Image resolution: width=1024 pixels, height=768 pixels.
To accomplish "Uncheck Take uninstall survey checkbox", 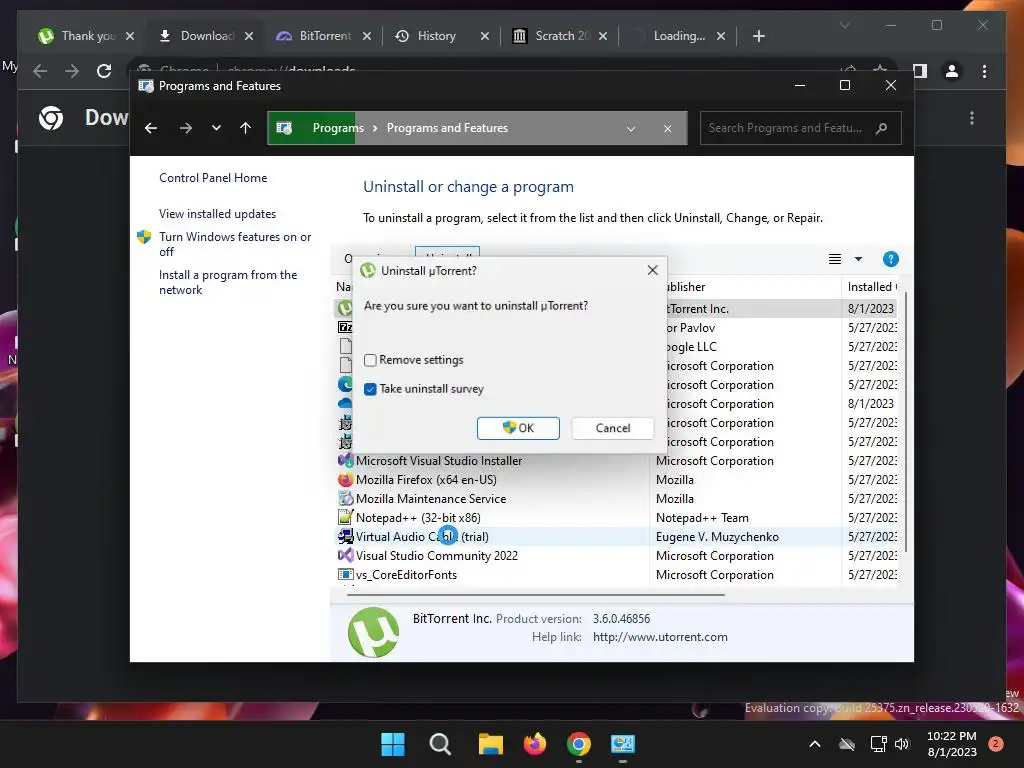I will tap(370, 389).
